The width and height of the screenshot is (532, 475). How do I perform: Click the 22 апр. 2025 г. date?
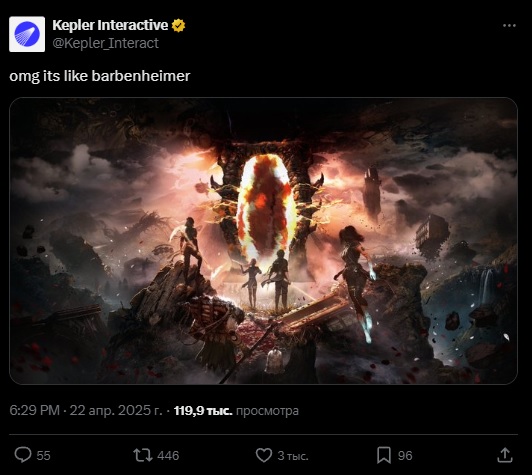pos(116,411)
